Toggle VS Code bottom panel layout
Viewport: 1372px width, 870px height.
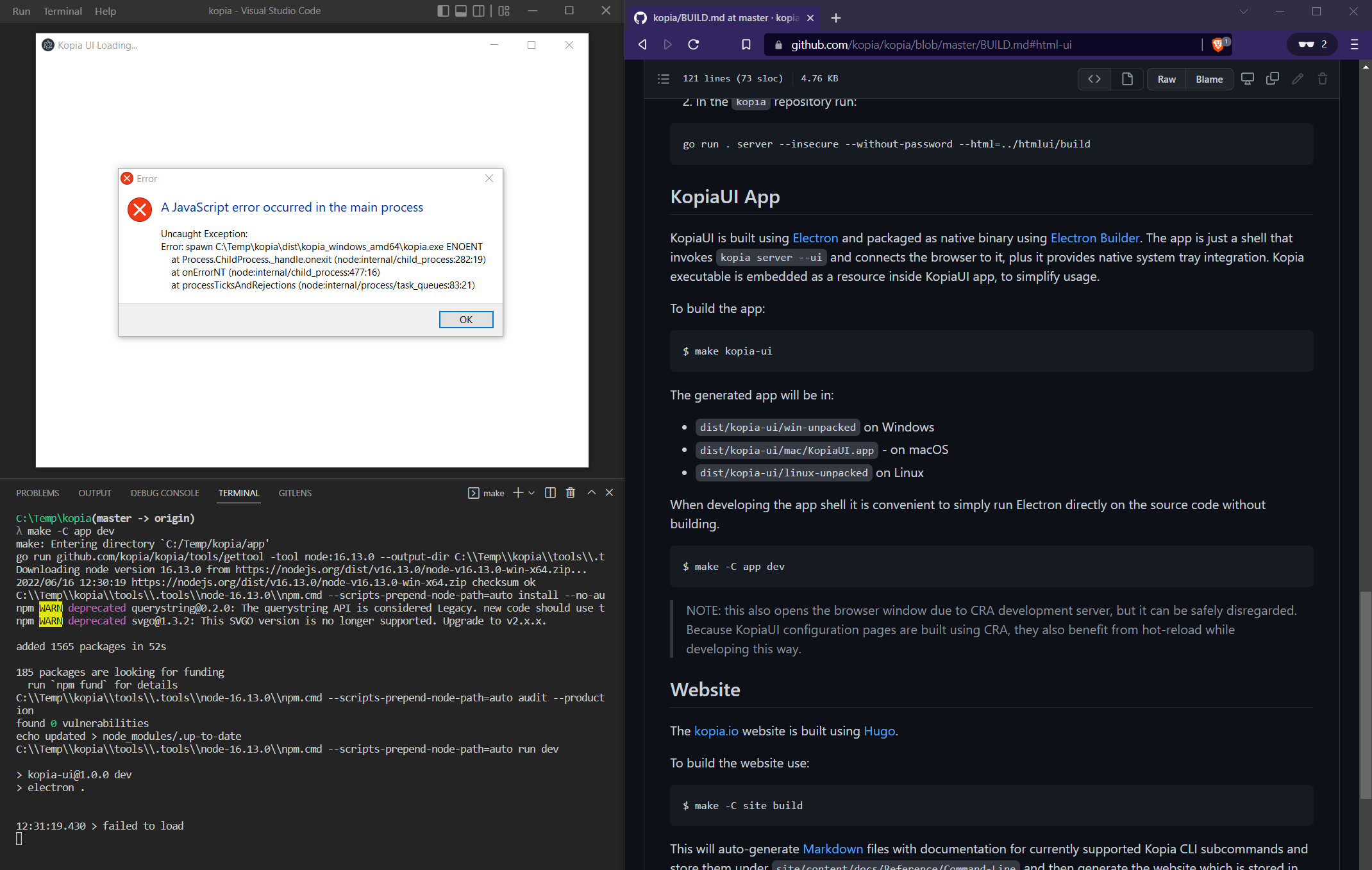(x=461, y=11)
